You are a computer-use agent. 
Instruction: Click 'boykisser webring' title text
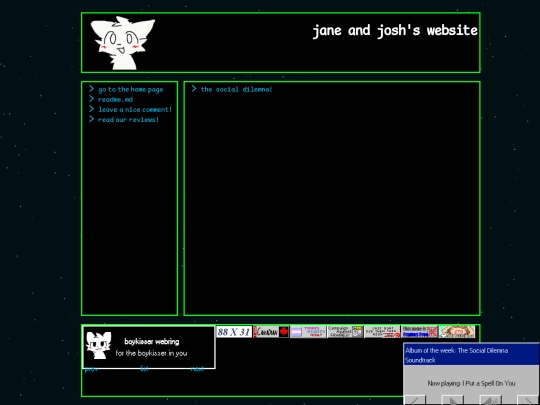(152, 342)
